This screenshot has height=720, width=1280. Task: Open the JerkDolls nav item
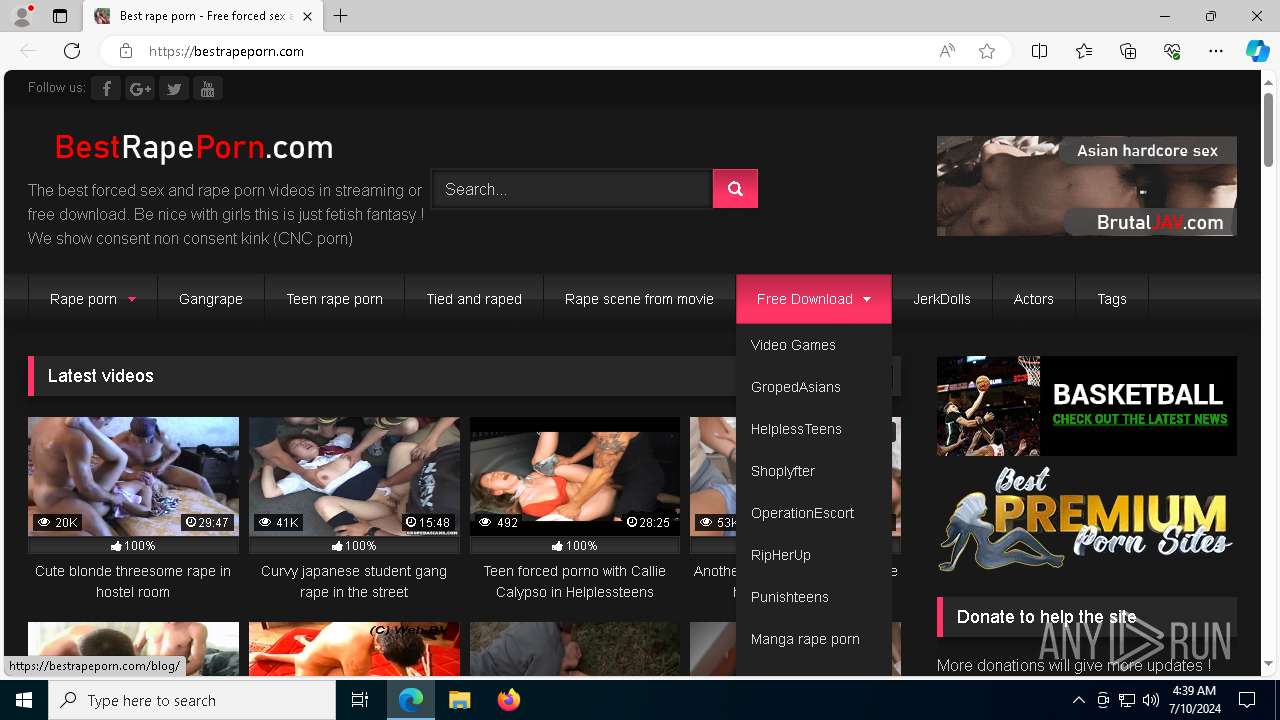[x=942, y=299]
